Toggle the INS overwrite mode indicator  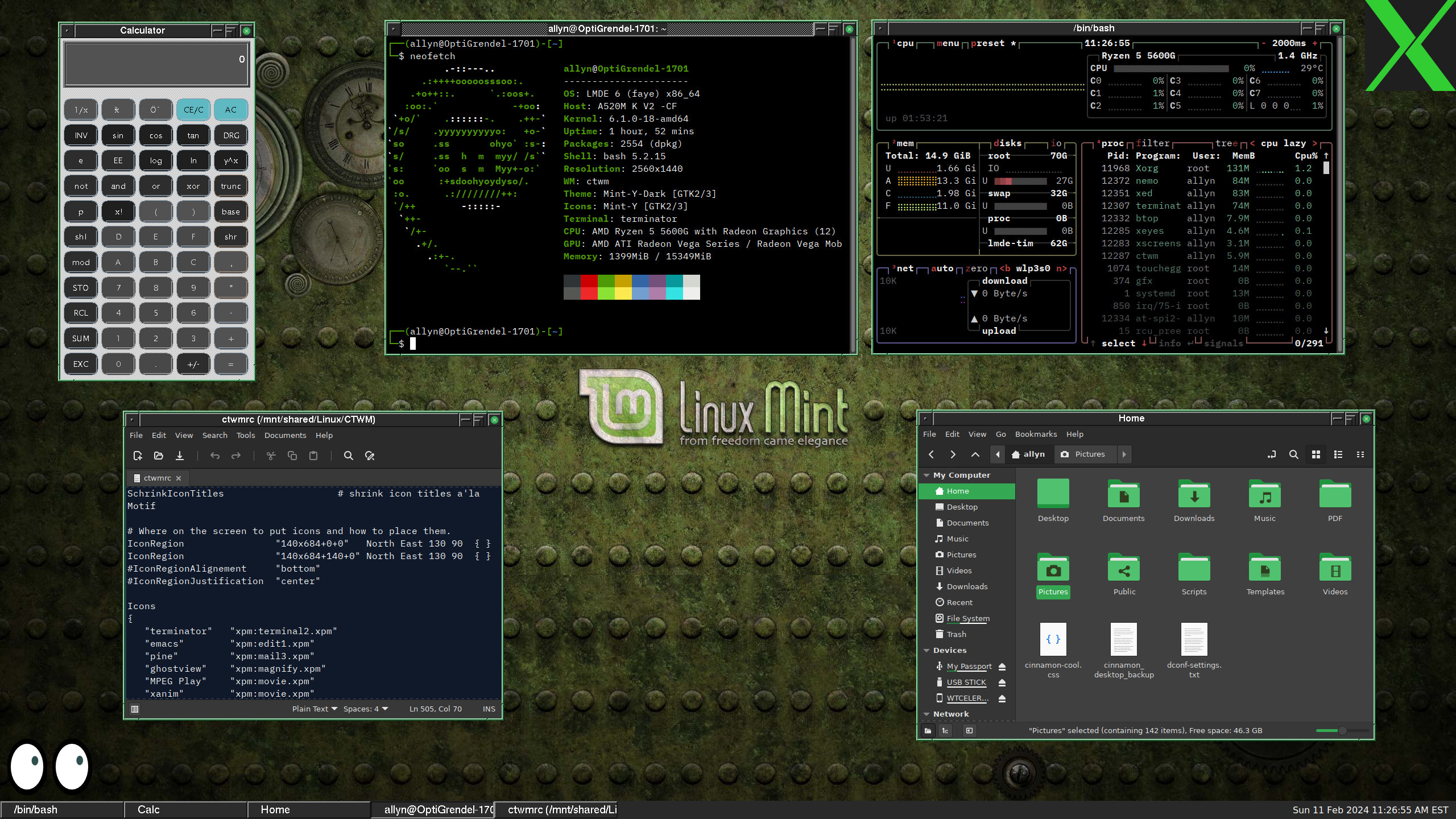click(489, 709)
